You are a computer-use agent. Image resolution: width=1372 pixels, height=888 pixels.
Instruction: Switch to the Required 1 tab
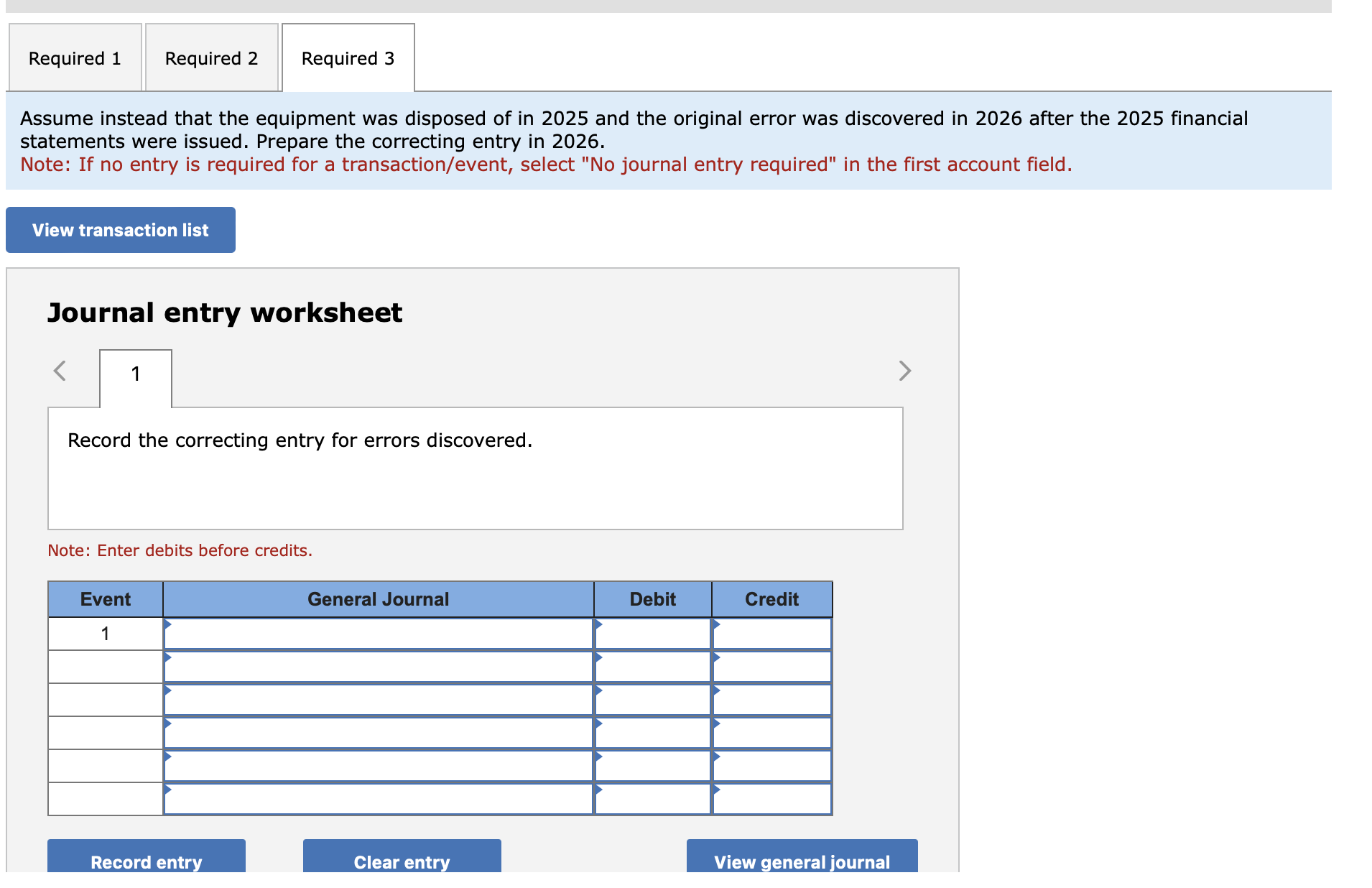[x=75, y=57]
